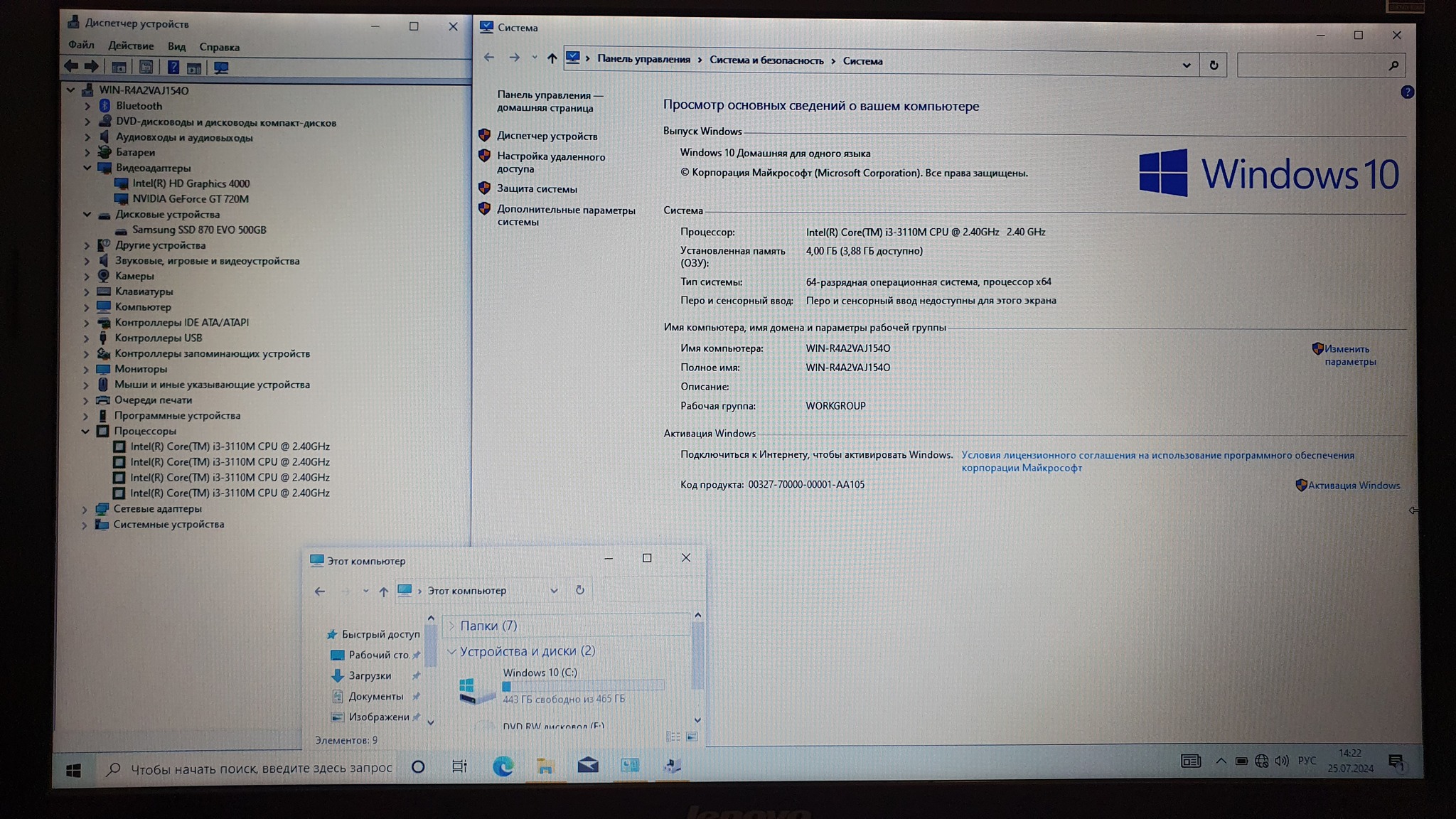The height and width of the screenshot is (819, 1456).
Task: Open the Защита системы link
Action: pyautogui.click(x=537, y=189)
